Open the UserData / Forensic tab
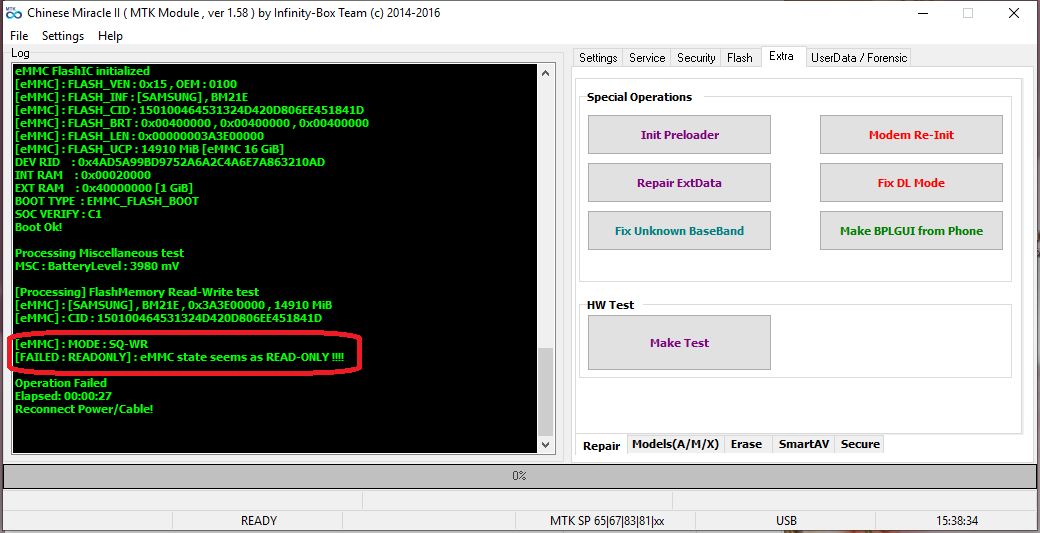The width and height of the screenshot is (1040, 533). (859, 58)
